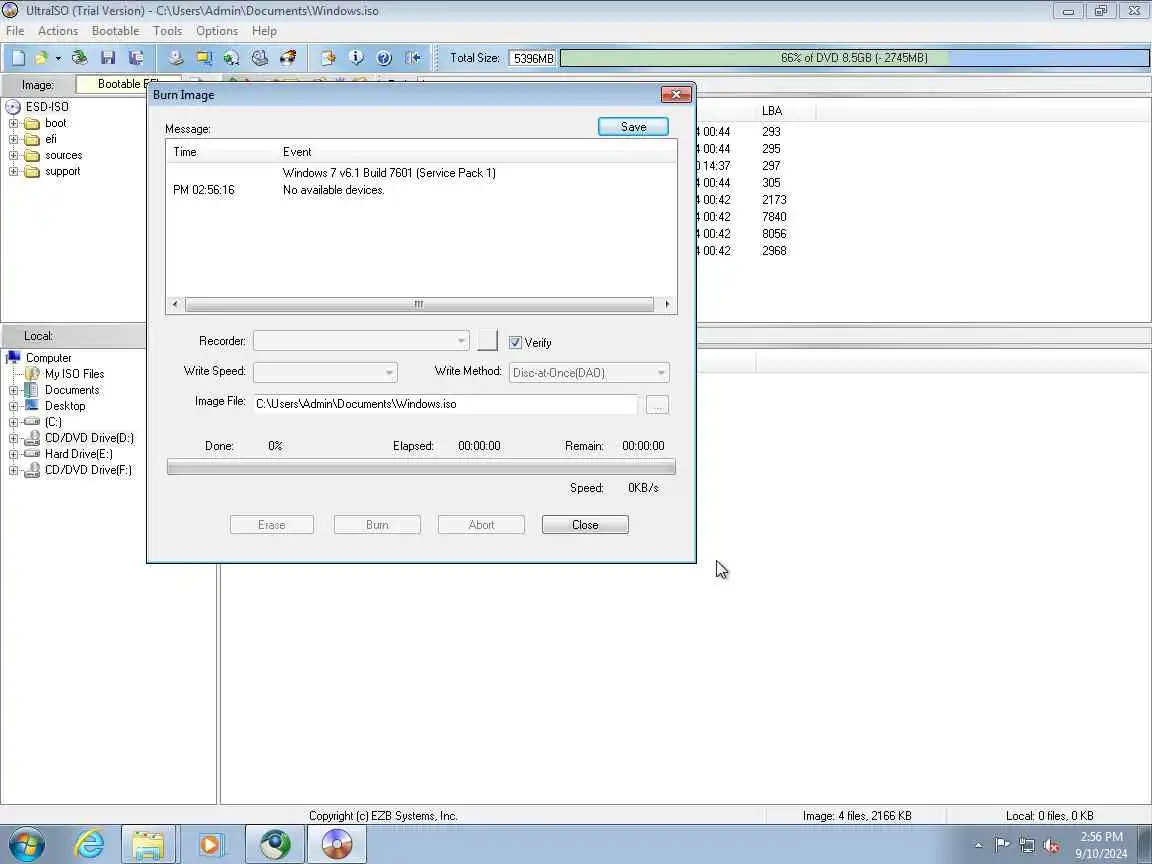Open the Bootable menu
The width and height of the screenshot is (1152, 864).
115,31
